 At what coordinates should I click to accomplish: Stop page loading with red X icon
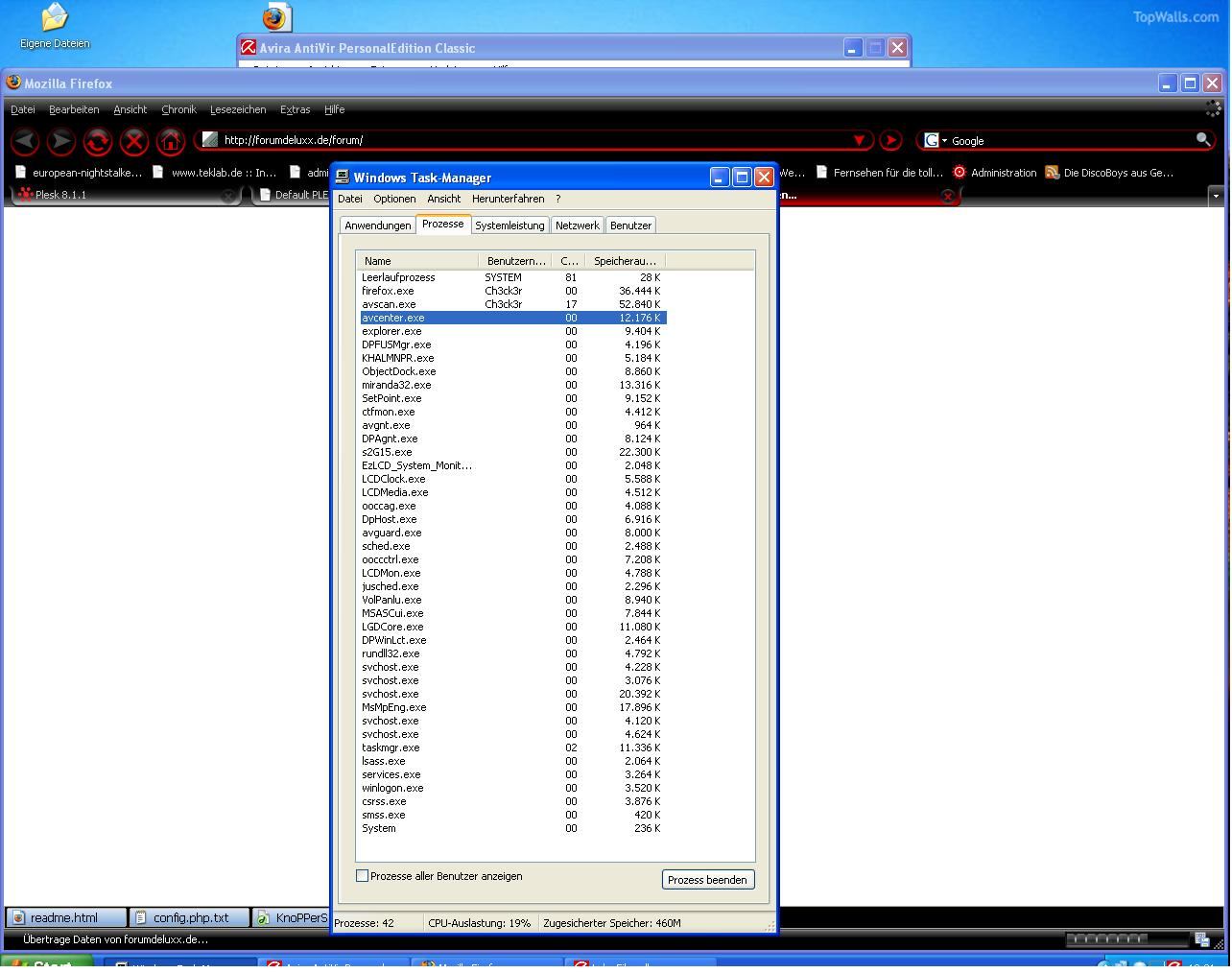click(134, 141)
